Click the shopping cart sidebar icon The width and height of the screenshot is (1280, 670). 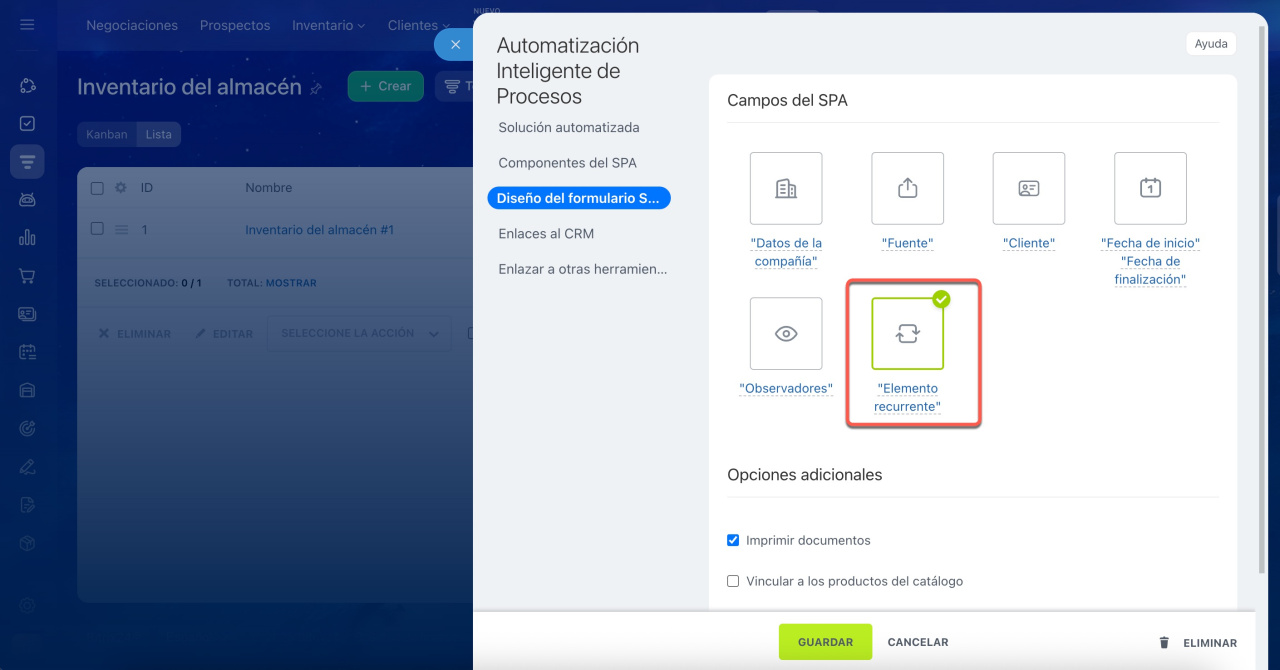click(27, 276)
